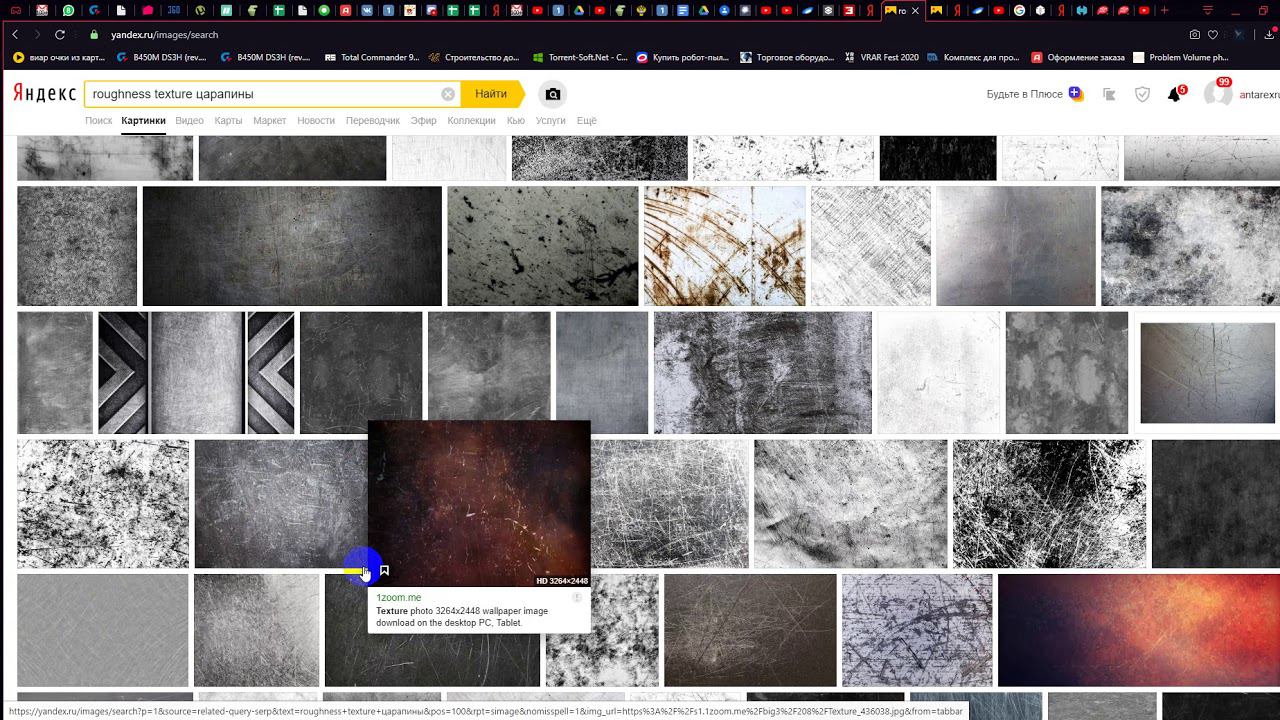Open the enlarged dark red scratched texture image
1280x720 pixels.
pyautogui.click(x=479, y=503)
